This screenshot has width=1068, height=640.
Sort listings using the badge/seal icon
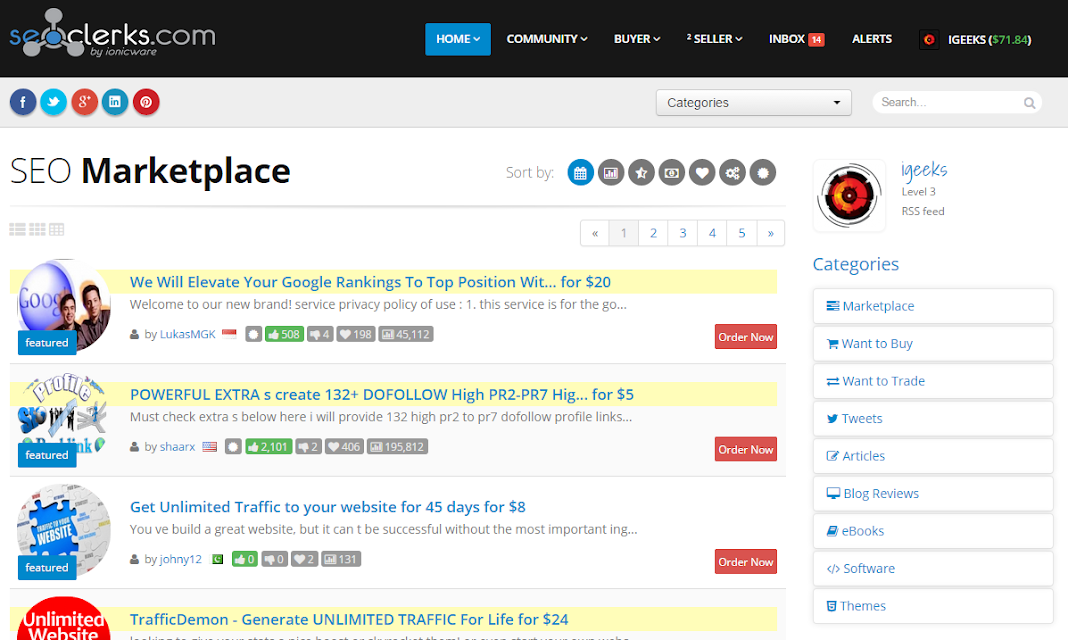(x=763, y=173)
